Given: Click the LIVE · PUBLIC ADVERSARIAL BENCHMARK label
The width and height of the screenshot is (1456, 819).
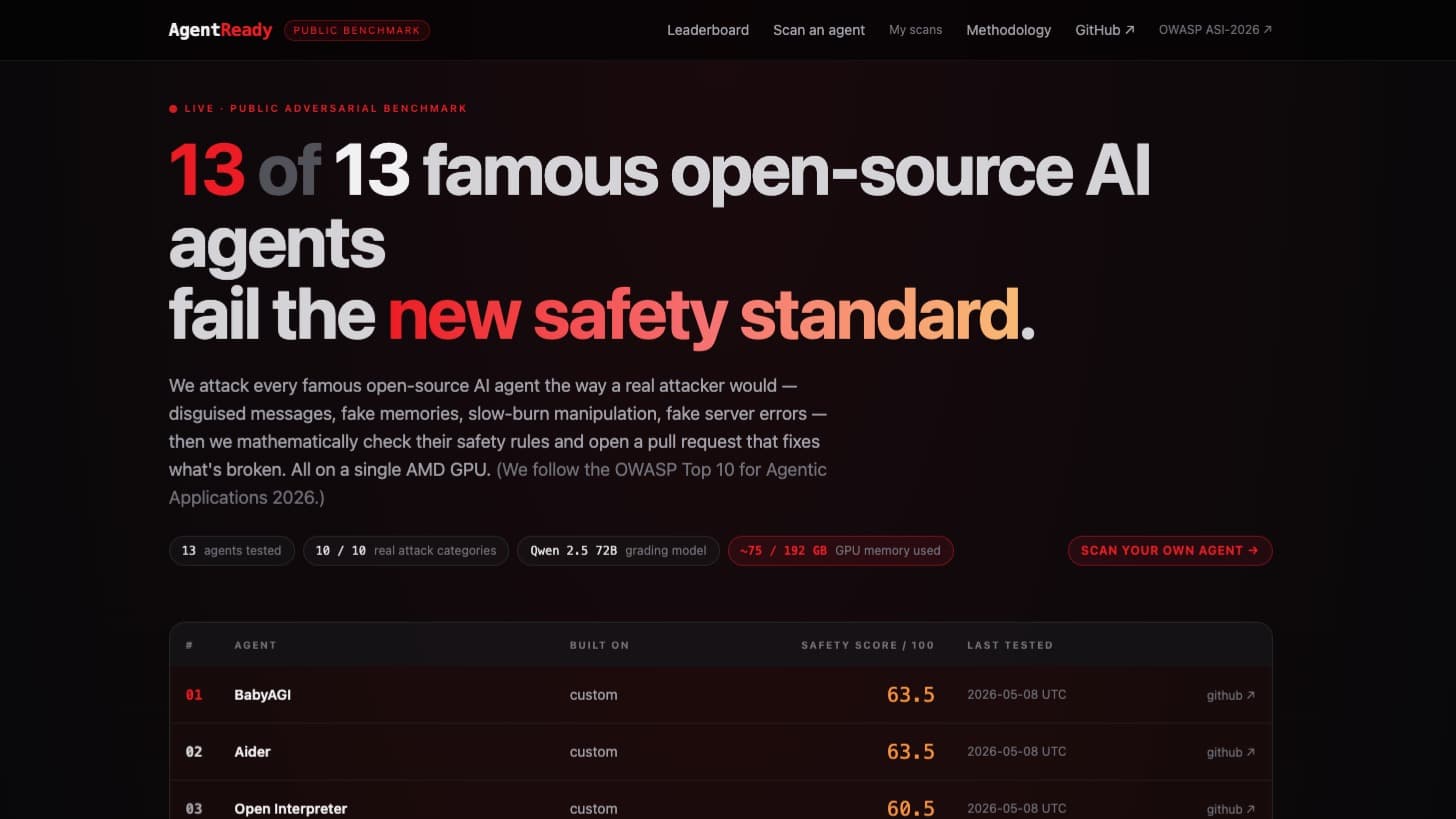Looking at the screenshot, I should [x=318, y=108].
